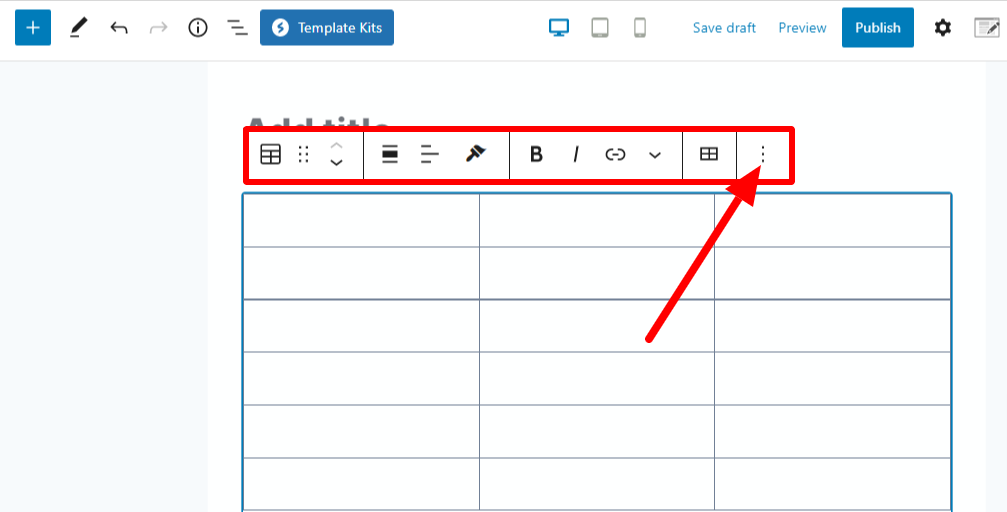Open the edit table menu icon
The image size is (1007, 512).
709,154
